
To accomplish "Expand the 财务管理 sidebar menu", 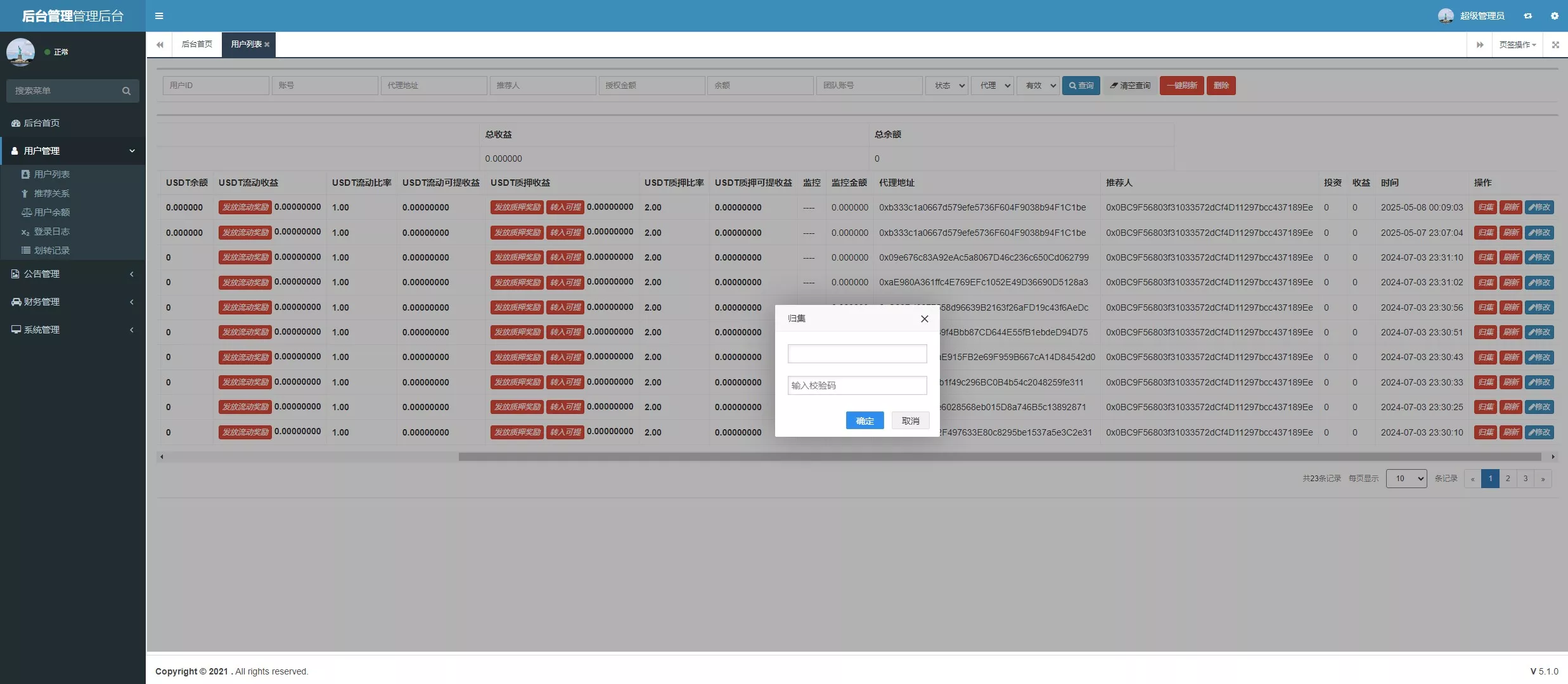I will 73,302.
